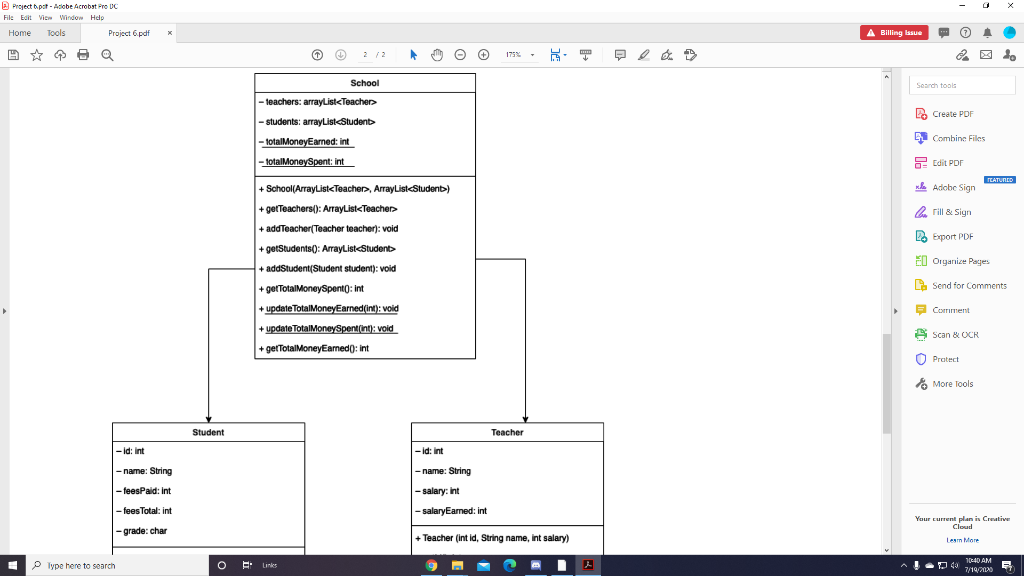Save the file with the floppy disk icon
Viewport: 1024px width, 576px height.
point(13,55)
